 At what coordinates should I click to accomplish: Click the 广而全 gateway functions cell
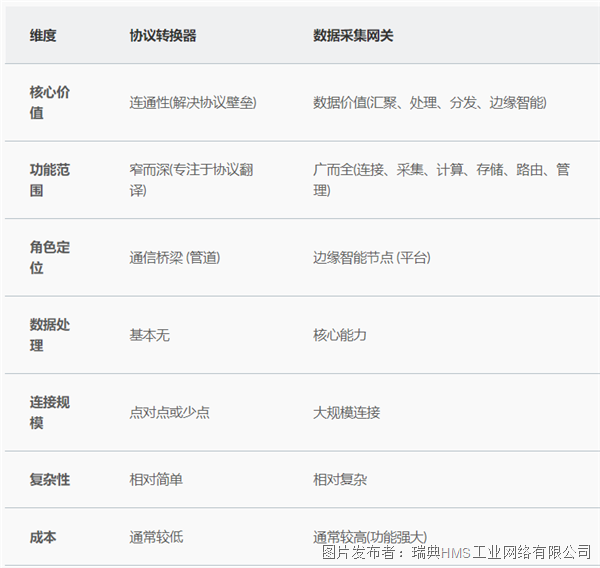tap(441, 180)
